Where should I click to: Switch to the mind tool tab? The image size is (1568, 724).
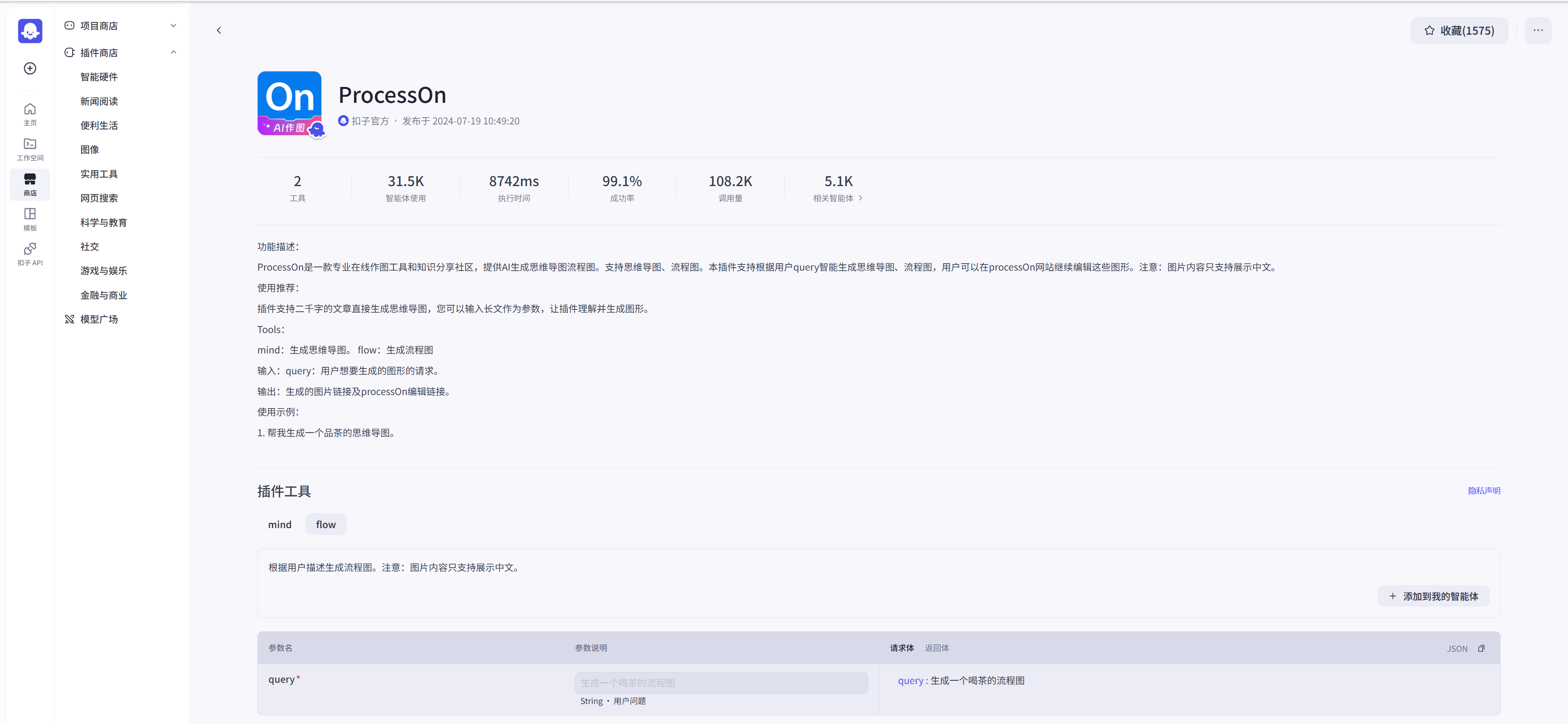pyautogui.click(x=279, y=524)
